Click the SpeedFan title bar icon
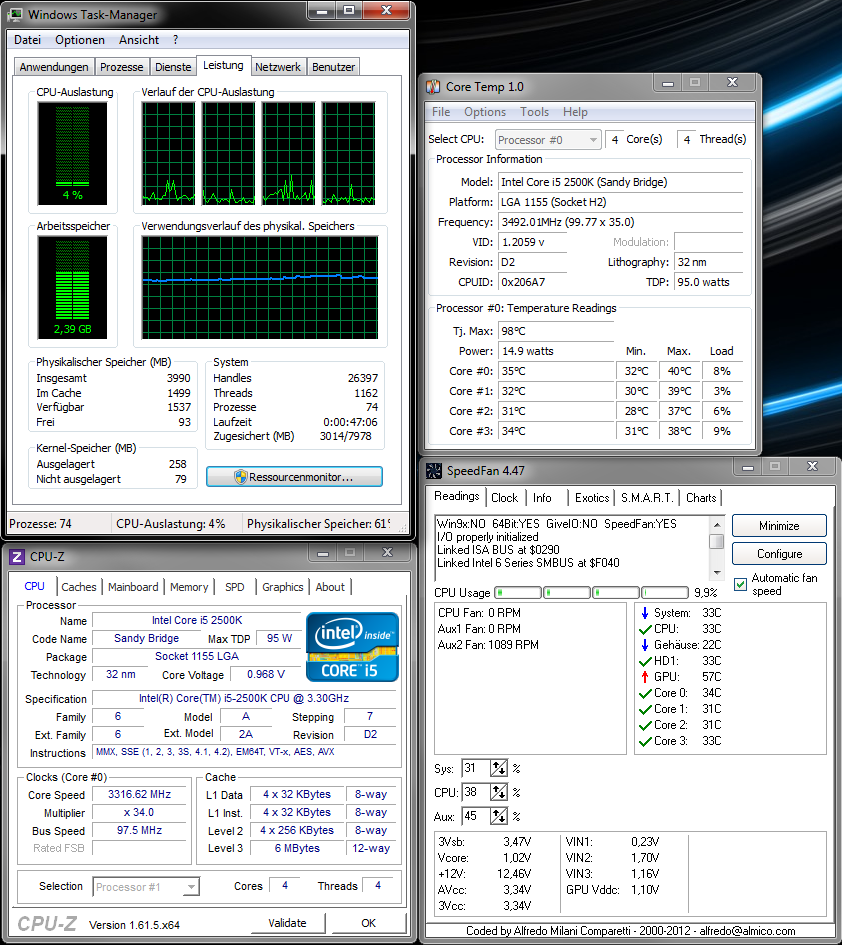Viewport: 842px width, 945px height. [434, 471]
